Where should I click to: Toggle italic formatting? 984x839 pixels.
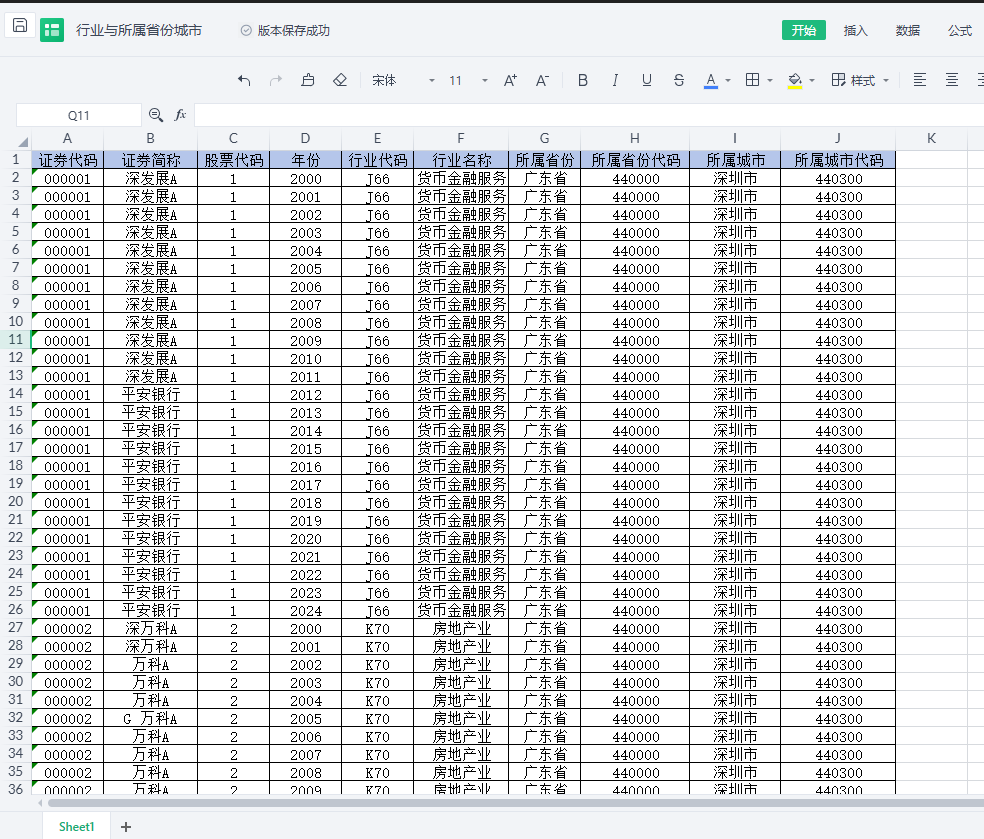click(615, 80)
